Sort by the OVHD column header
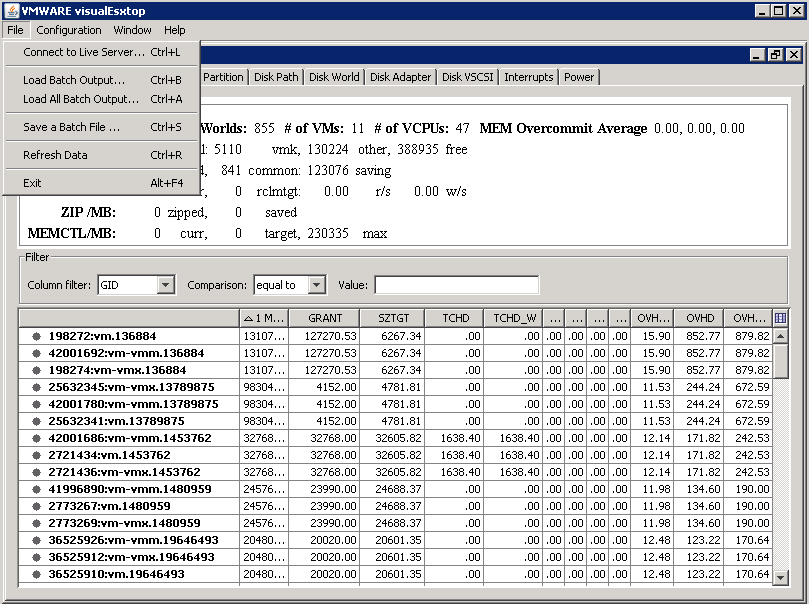809x604 pixels. click(700, 318)
